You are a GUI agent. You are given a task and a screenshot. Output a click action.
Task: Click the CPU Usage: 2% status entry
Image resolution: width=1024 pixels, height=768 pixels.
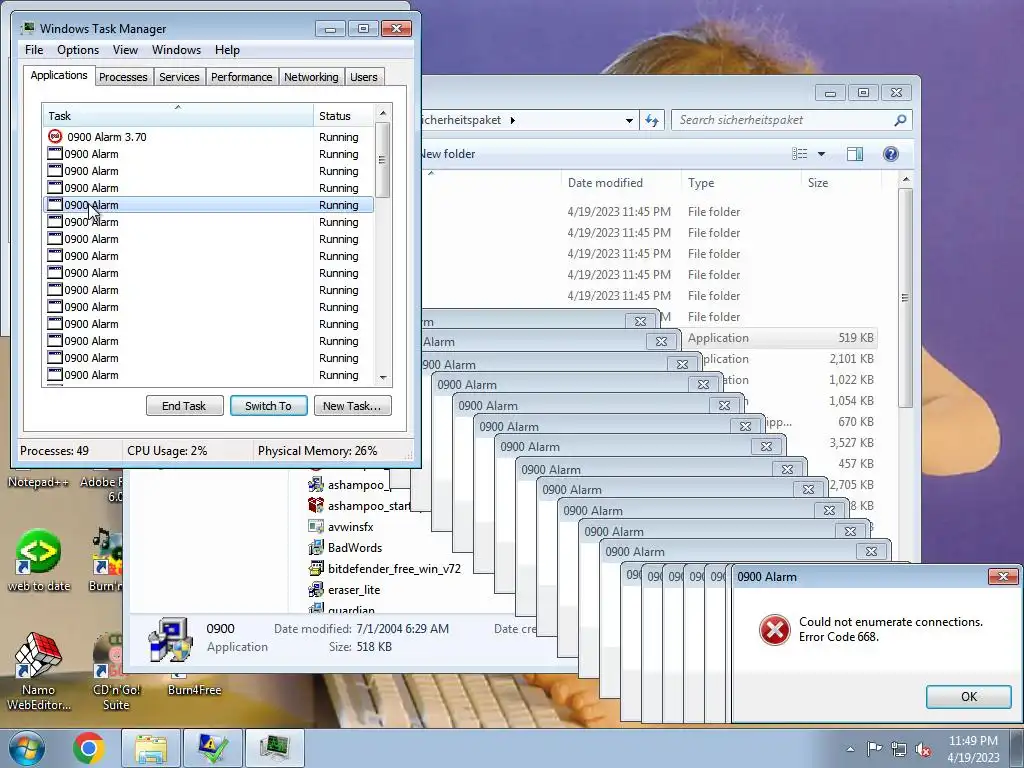click(167, 451)
